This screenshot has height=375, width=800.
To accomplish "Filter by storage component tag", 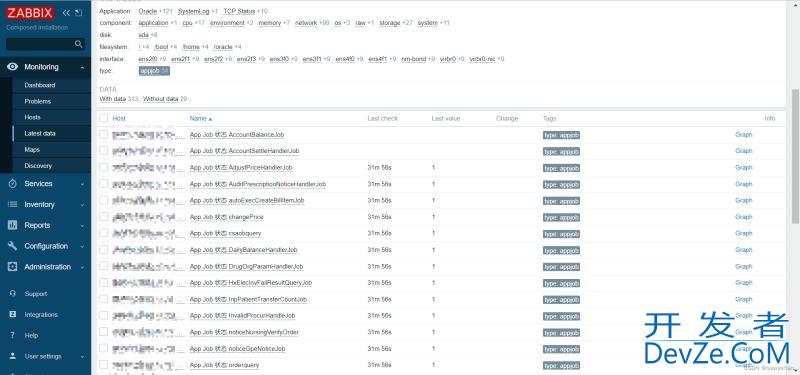I will click(390, 23).
